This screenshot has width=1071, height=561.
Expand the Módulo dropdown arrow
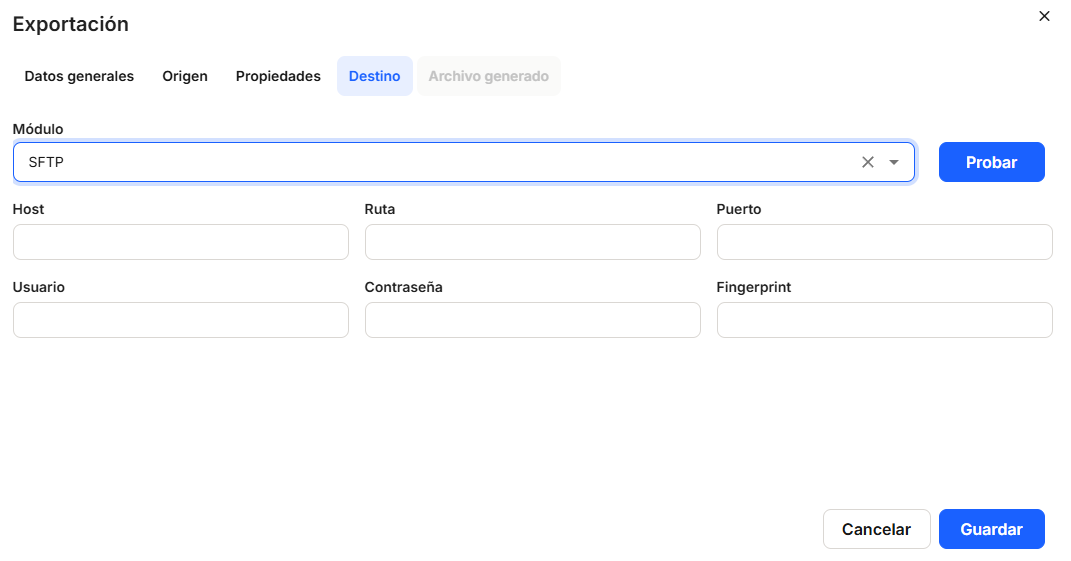(x=894, y=162)
